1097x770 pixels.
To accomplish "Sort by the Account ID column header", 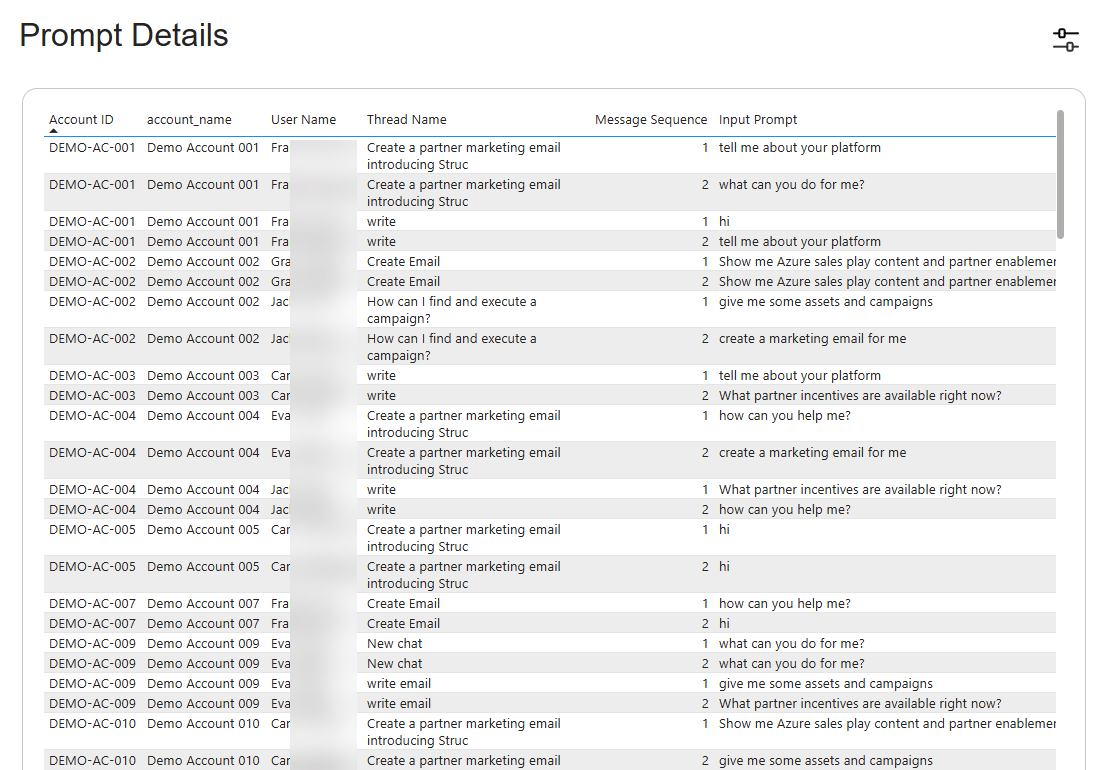I will click(81, 120).
